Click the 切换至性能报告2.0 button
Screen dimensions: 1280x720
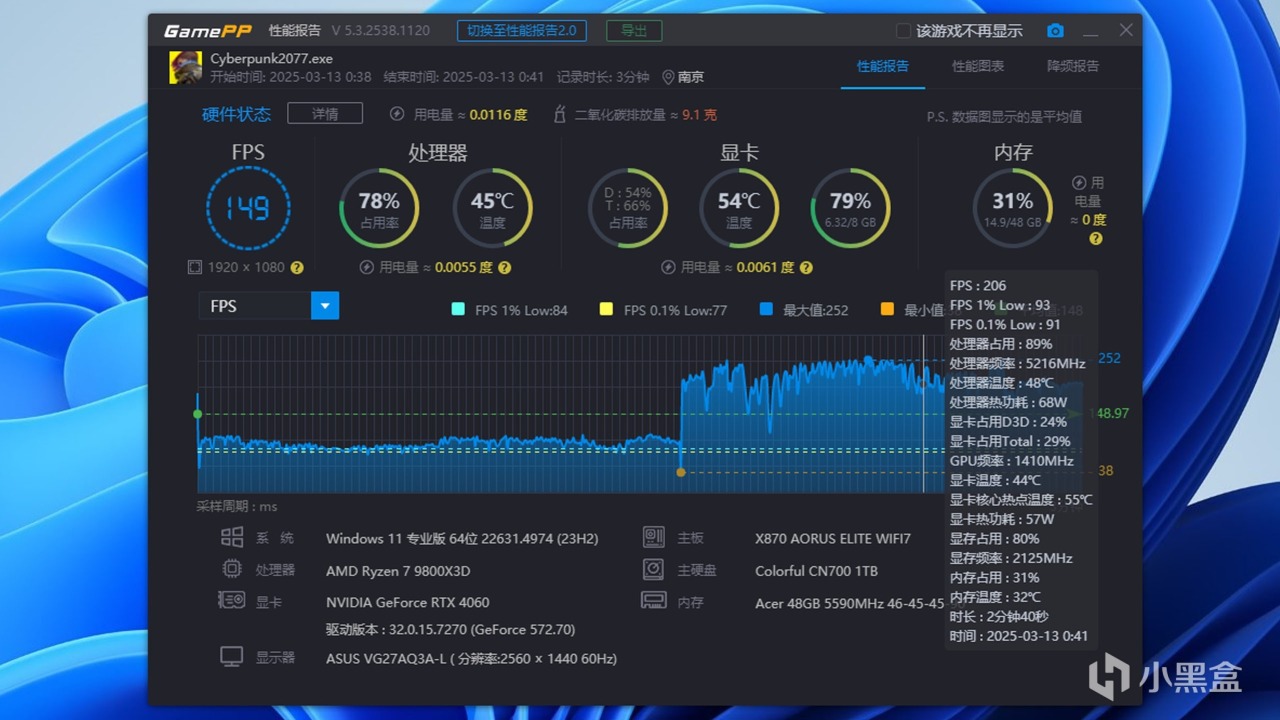[522, 31]
